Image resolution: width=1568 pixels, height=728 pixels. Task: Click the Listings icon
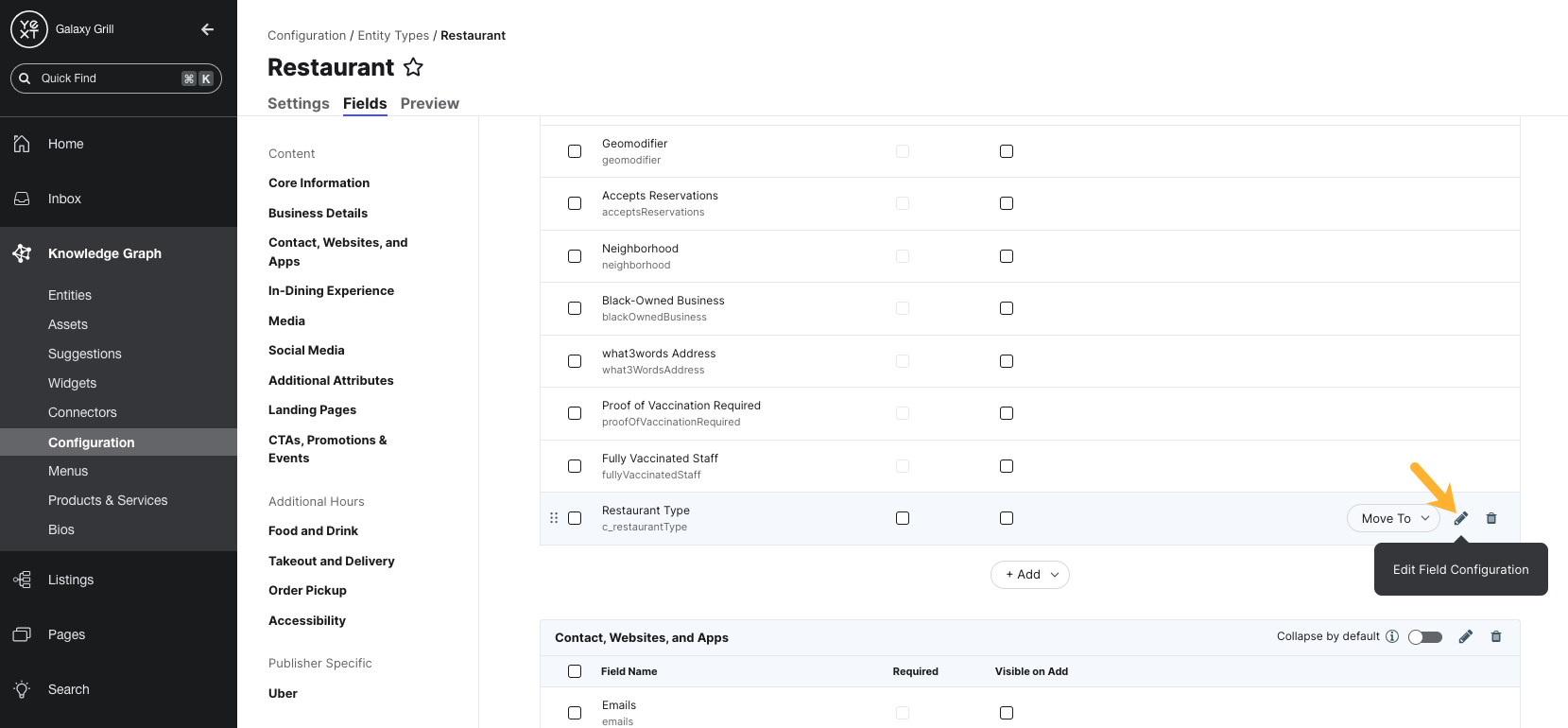click(22, 580)
